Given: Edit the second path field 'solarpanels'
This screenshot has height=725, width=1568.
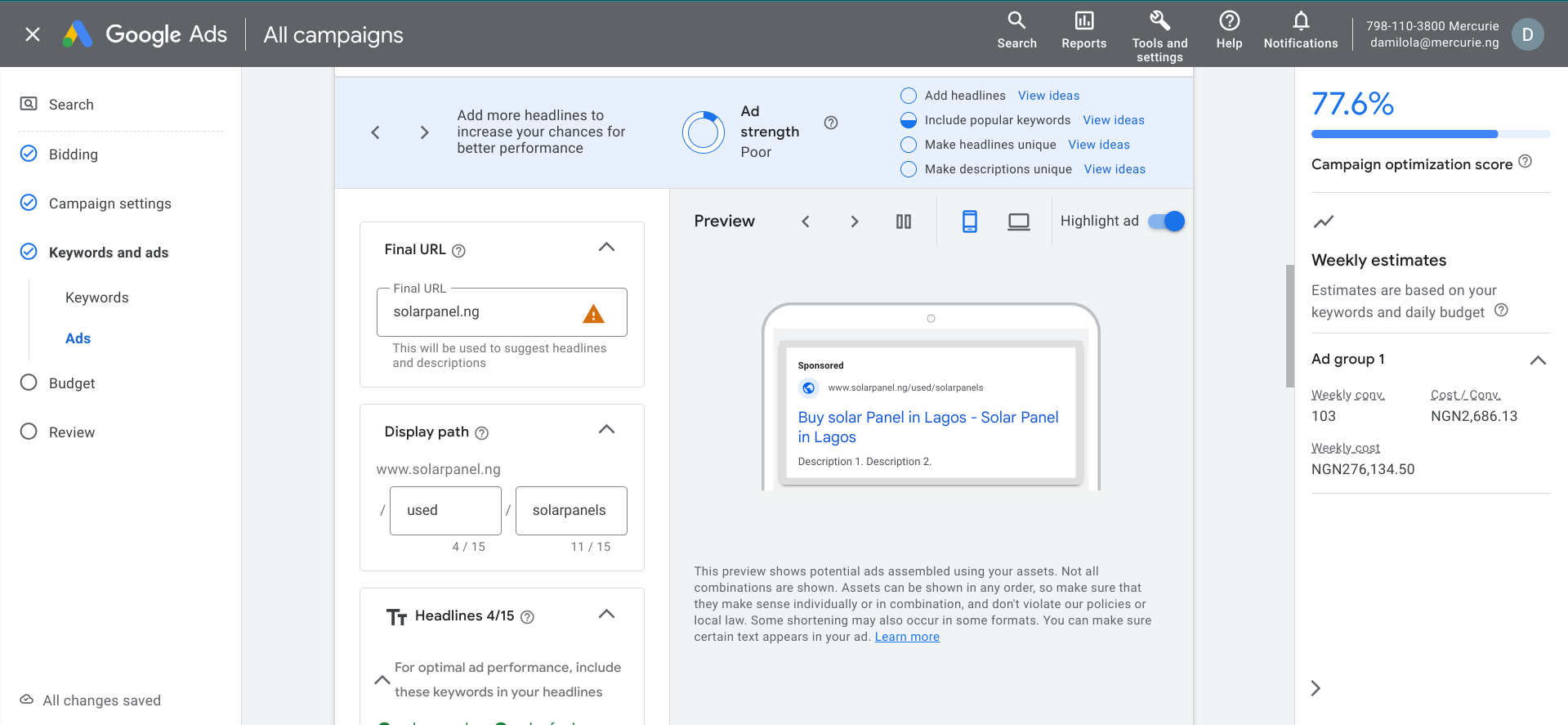Looking at the screenshot, I should [571, 511].
